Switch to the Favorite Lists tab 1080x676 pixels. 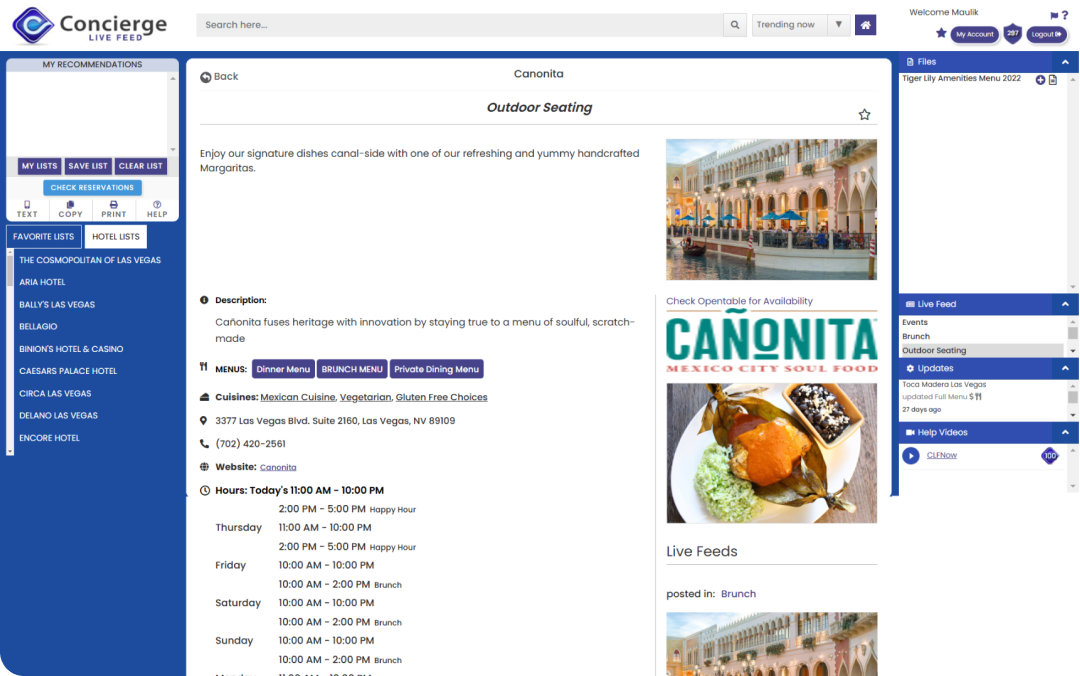[x=43, y=236]
